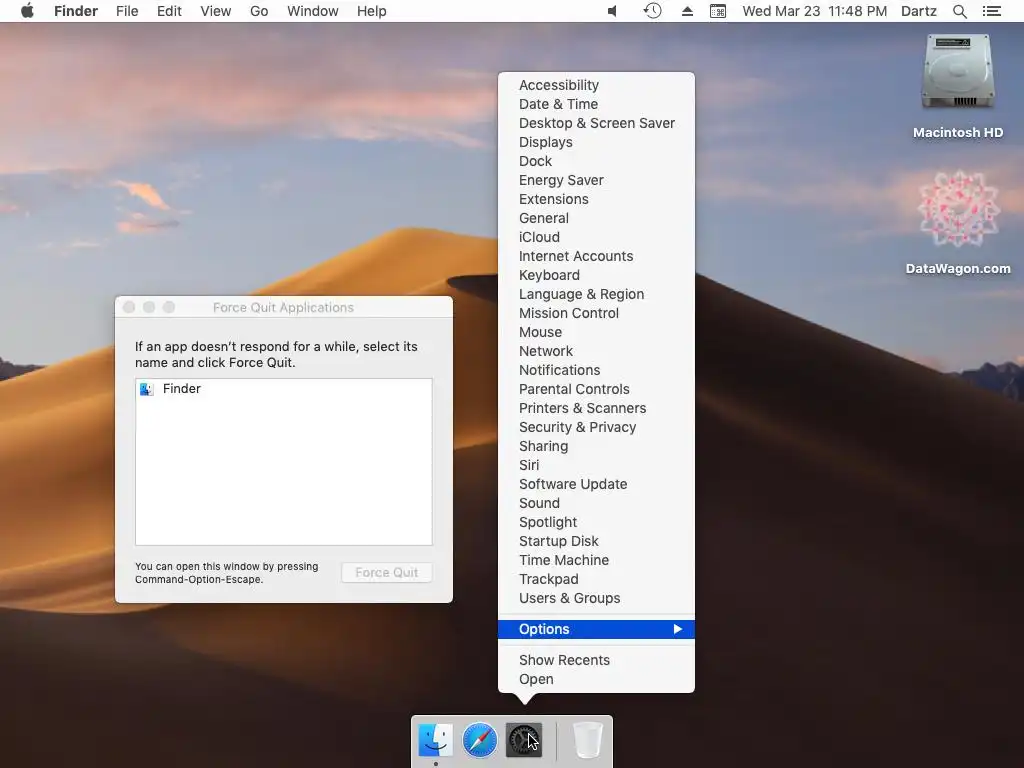Choose Network from the menu

point(596,351)
